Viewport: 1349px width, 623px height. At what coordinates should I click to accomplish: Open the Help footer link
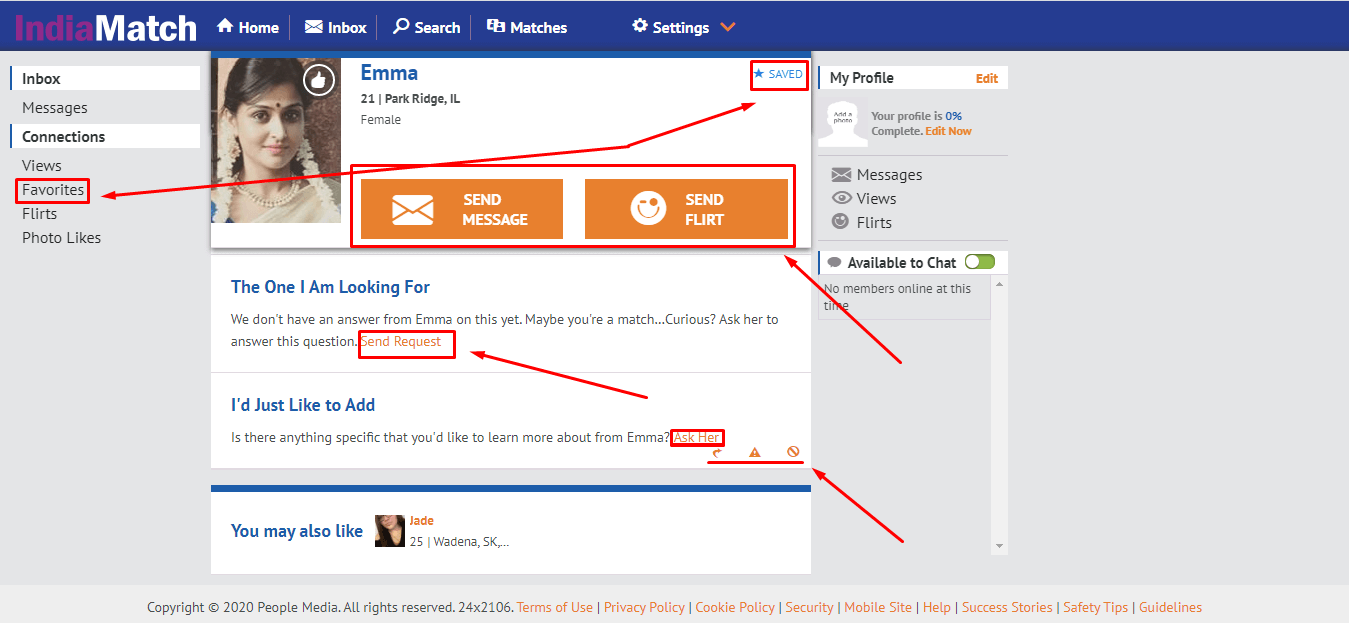(937, 607)
